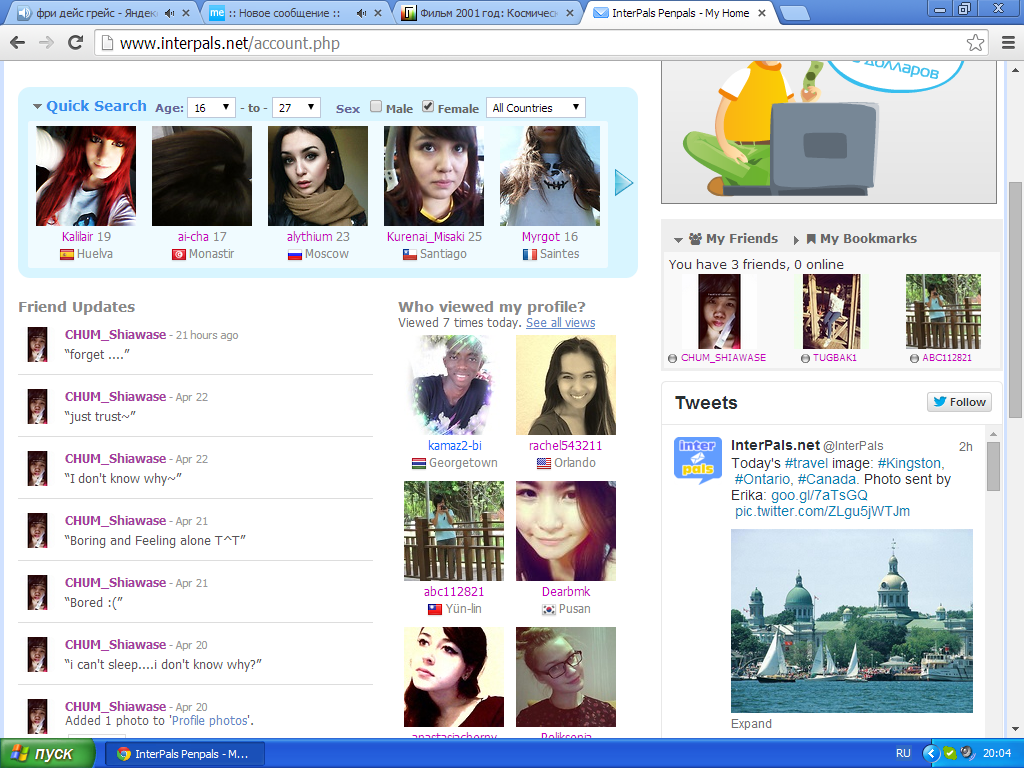Open Kurenai_Misaki profile photo
The height and width of the screenshot is (768, 1024).
434,176
